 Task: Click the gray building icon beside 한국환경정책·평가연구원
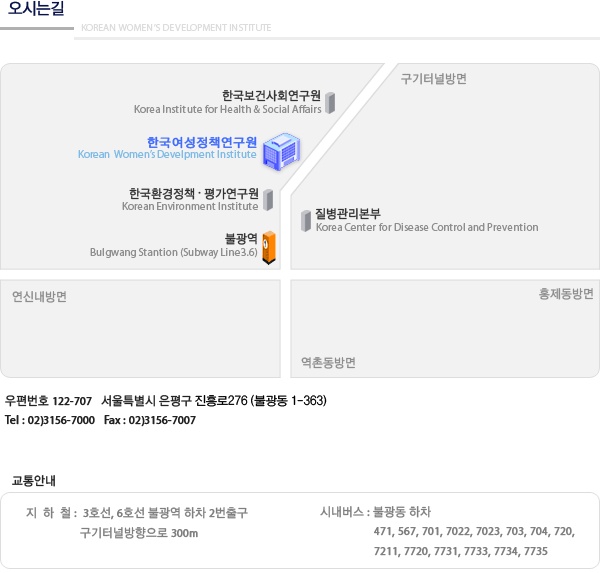coord(268,200)
